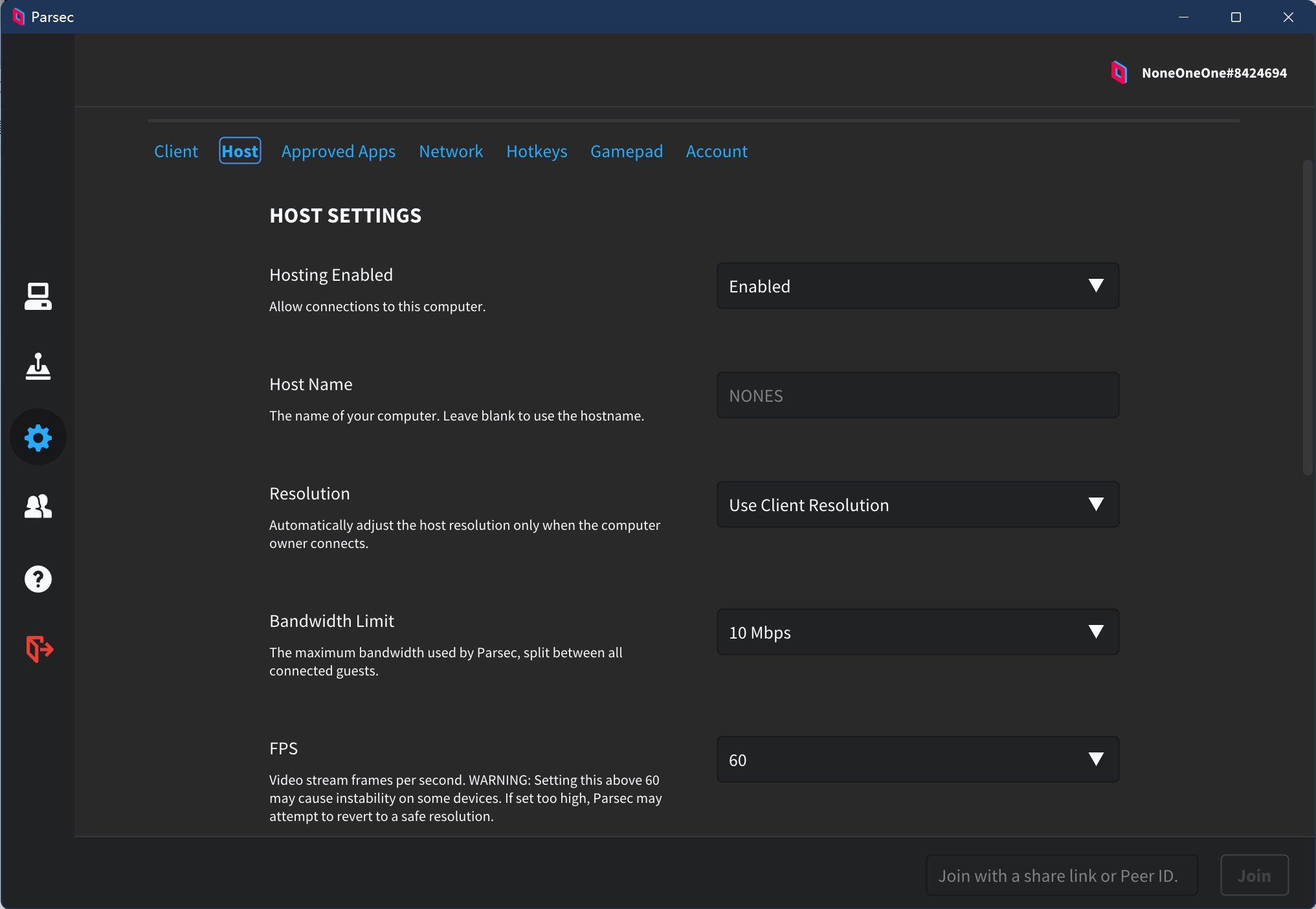The width and height of the screenshot is (1316, 909).
Task: Click the Join button
Action: (1254, 875)
